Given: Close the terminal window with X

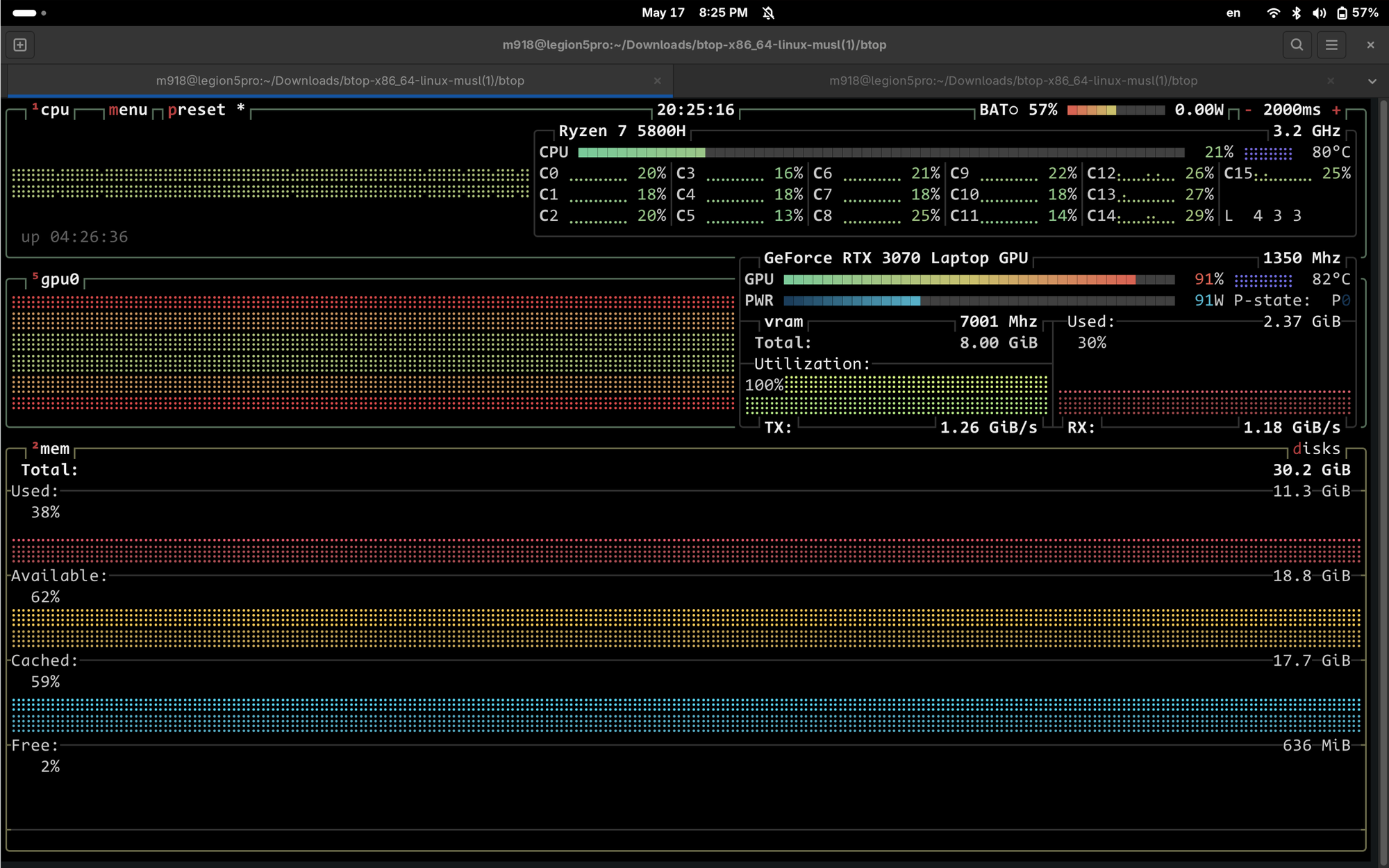Looking at the screenshot, I should 1370,45.
